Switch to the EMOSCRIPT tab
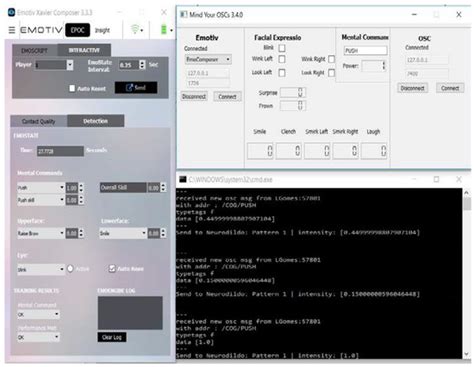 coord(35,51)
